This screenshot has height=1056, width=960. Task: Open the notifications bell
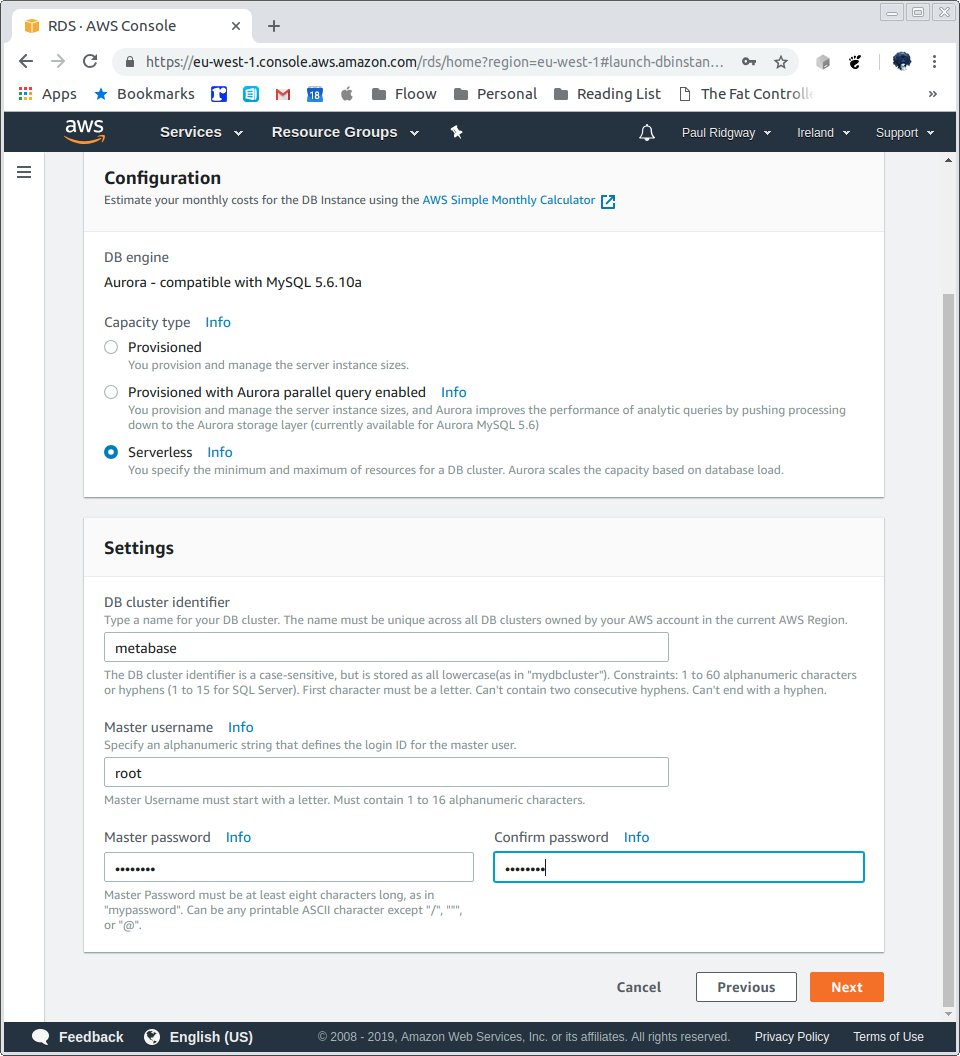(x=646, y=131)
